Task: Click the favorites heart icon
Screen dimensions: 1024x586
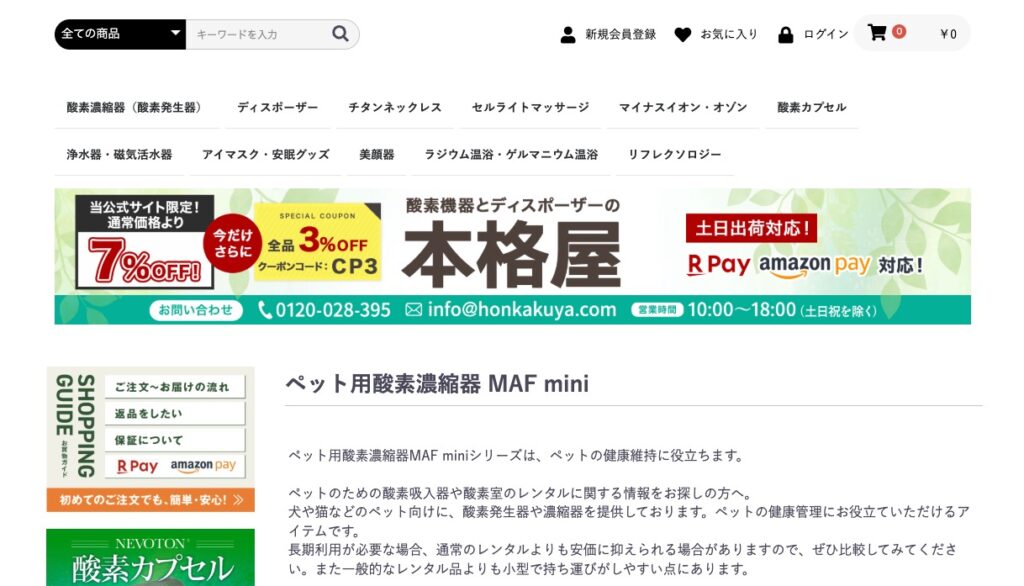Action: click(683, 34)
